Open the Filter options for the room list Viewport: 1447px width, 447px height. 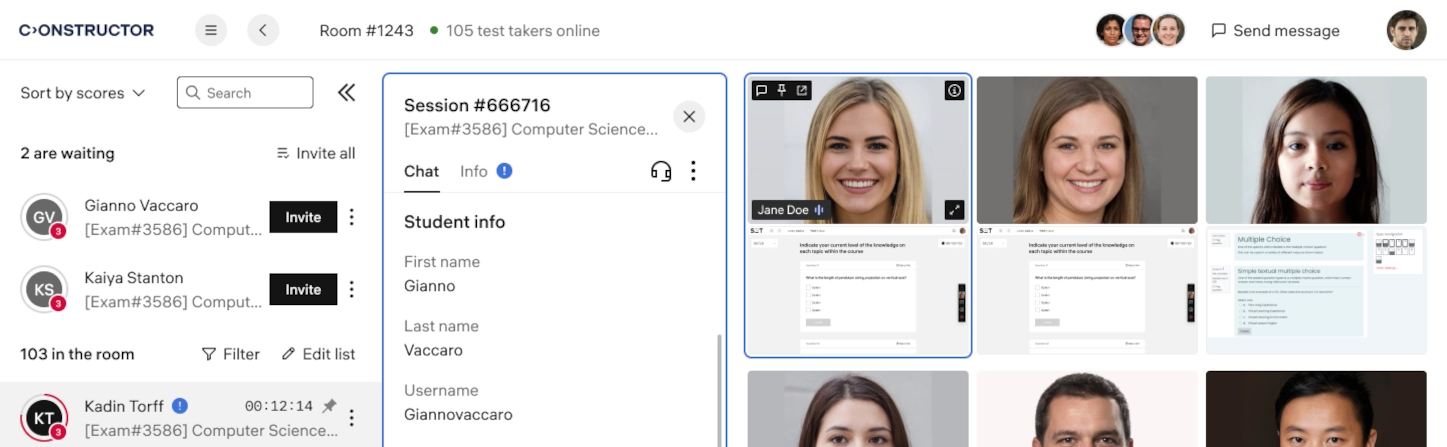(231, 354)
